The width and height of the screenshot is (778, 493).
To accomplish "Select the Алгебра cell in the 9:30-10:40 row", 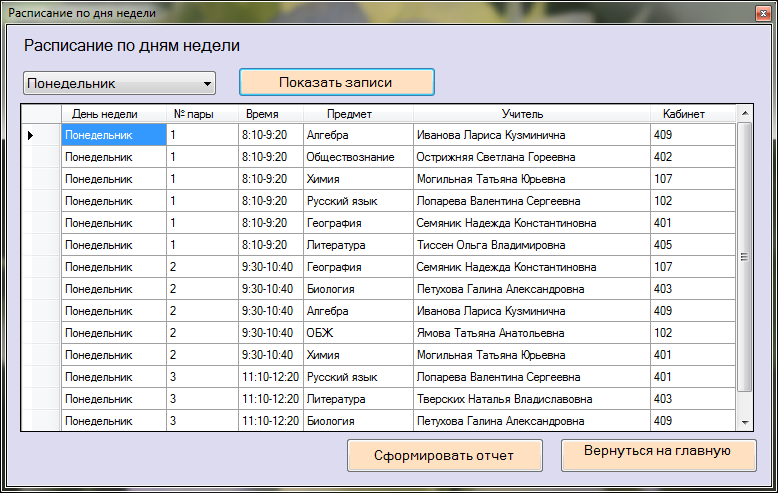I will [x=358, y=311].
